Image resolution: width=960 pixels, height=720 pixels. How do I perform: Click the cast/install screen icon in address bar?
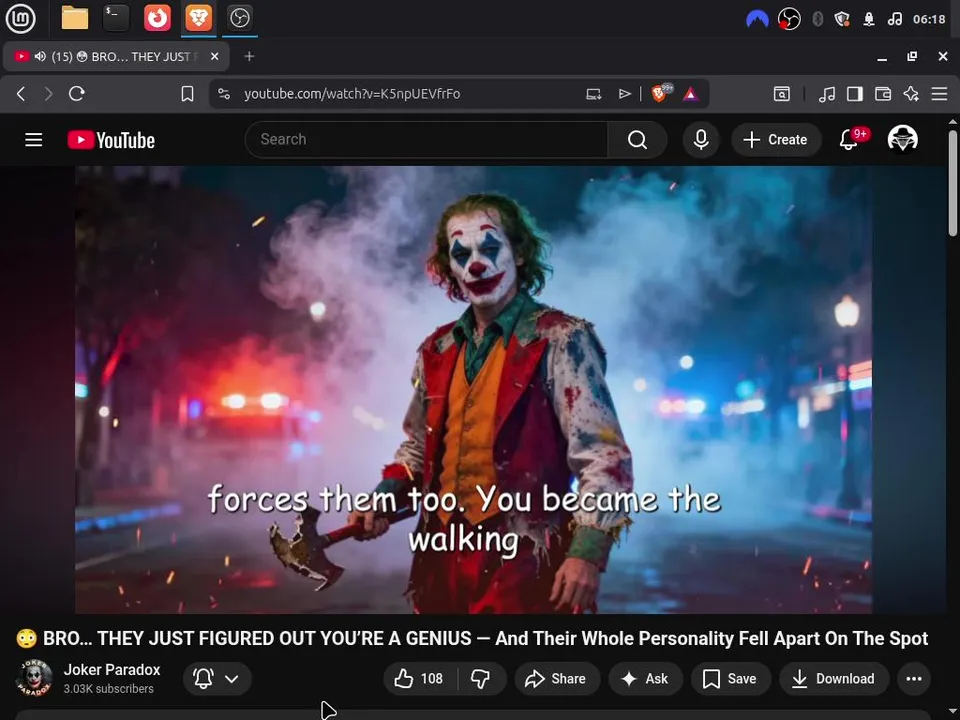click(x=593, y=94)
